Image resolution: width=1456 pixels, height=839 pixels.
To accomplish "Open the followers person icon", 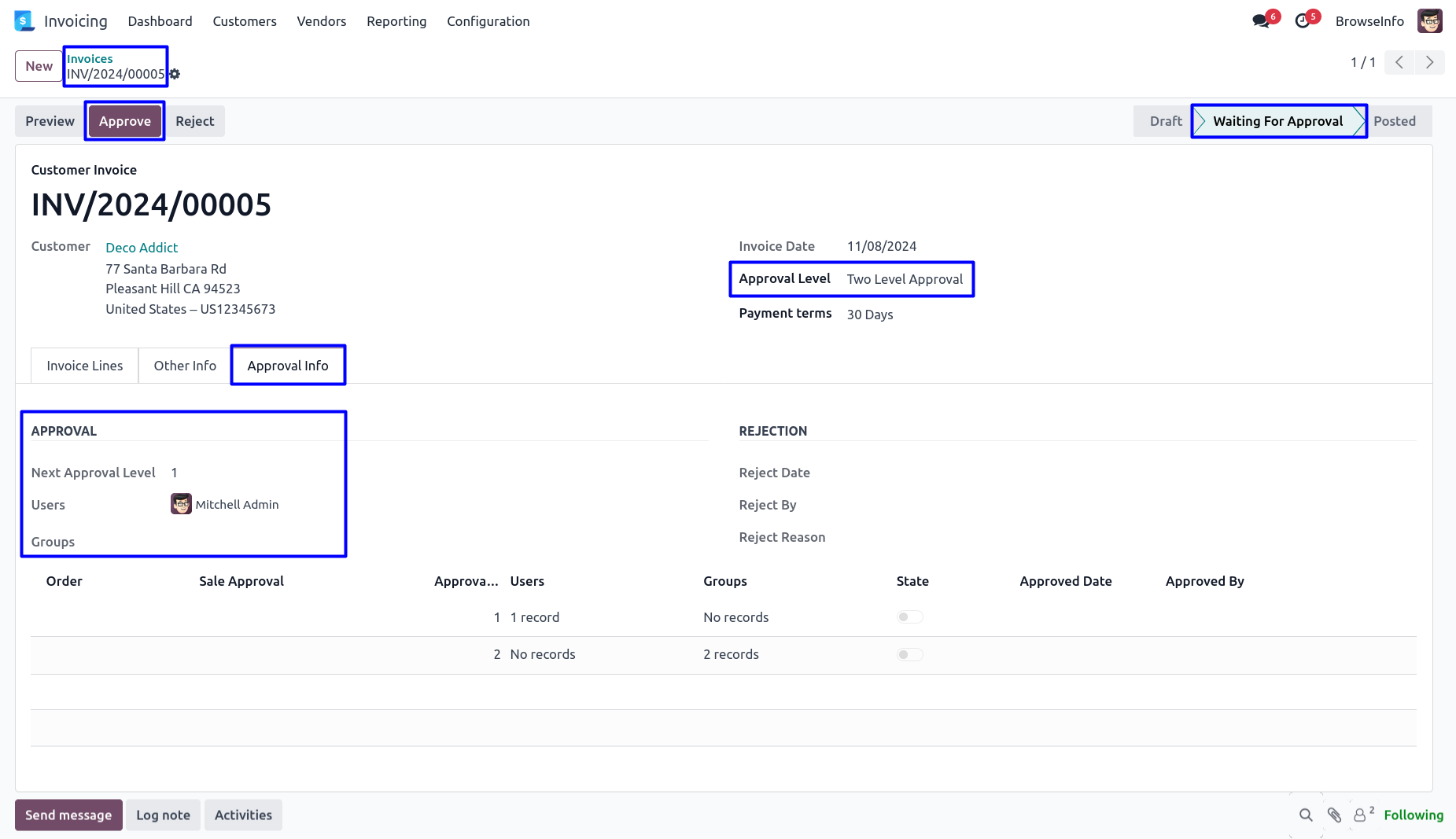I will (x=1360, y=815).
